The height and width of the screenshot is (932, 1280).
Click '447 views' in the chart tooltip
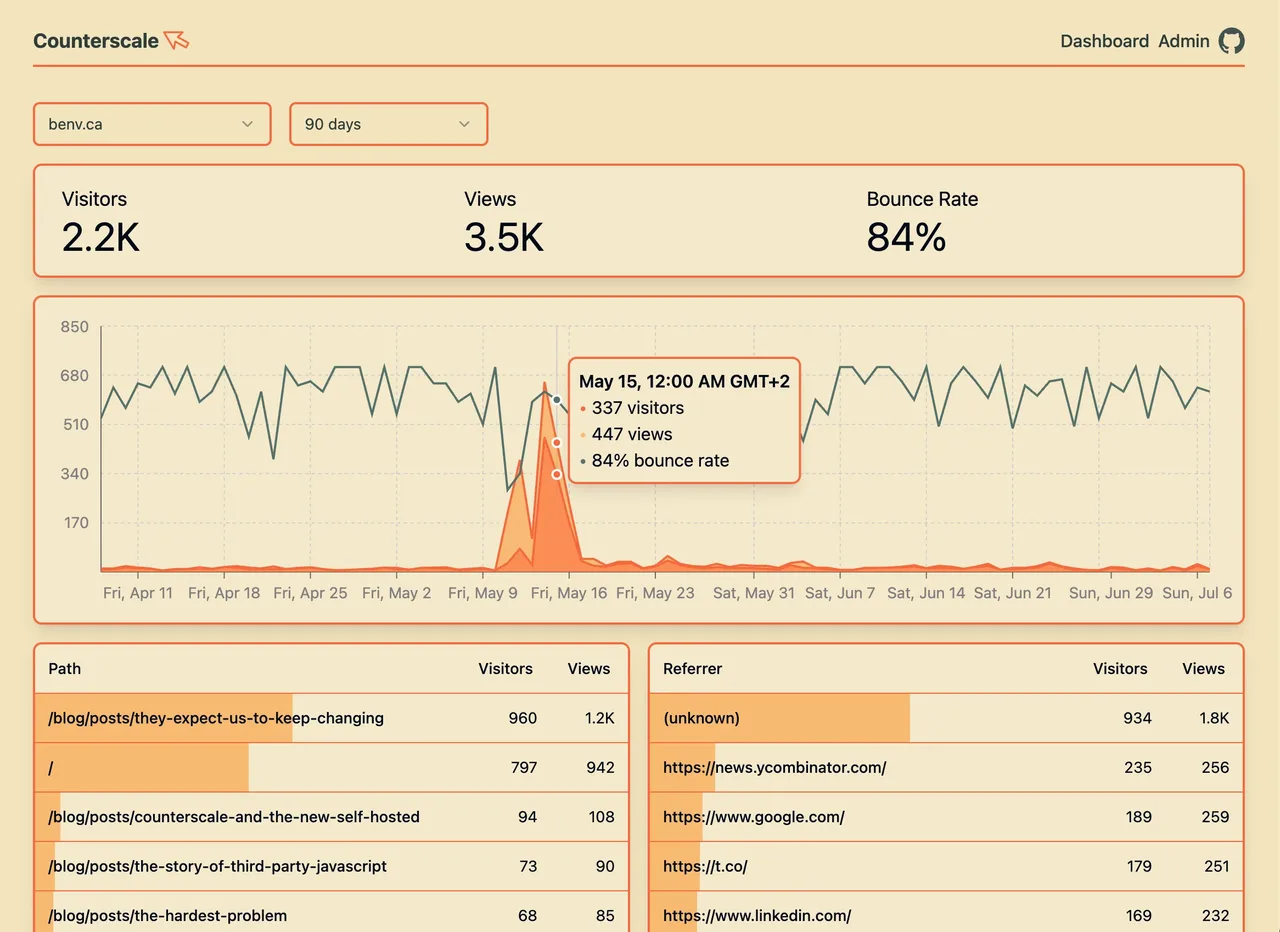click(632, 434)
